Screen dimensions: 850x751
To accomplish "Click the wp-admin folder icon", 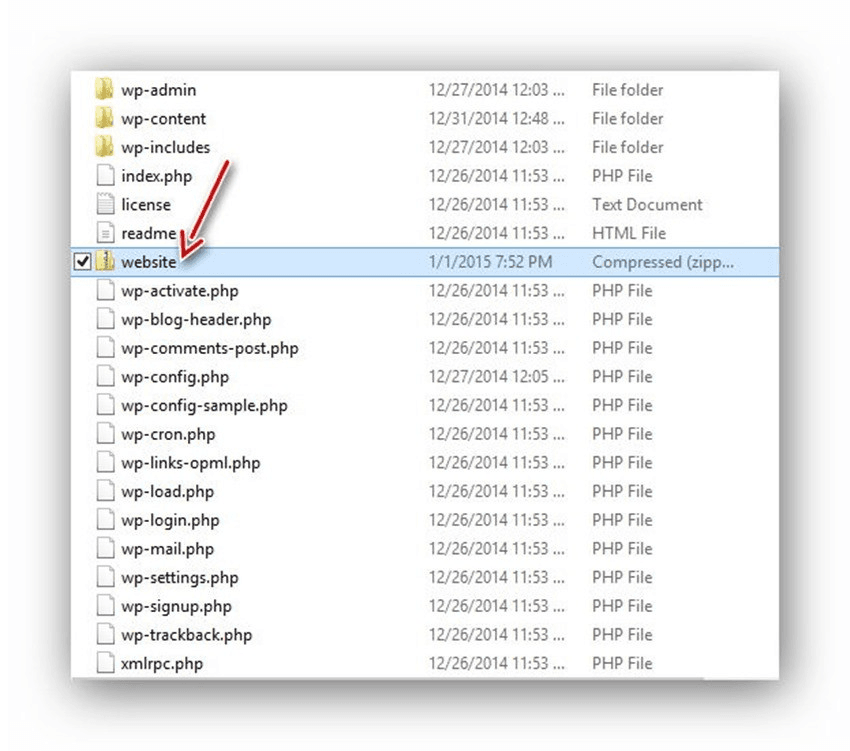I will [x=104, y=89].
